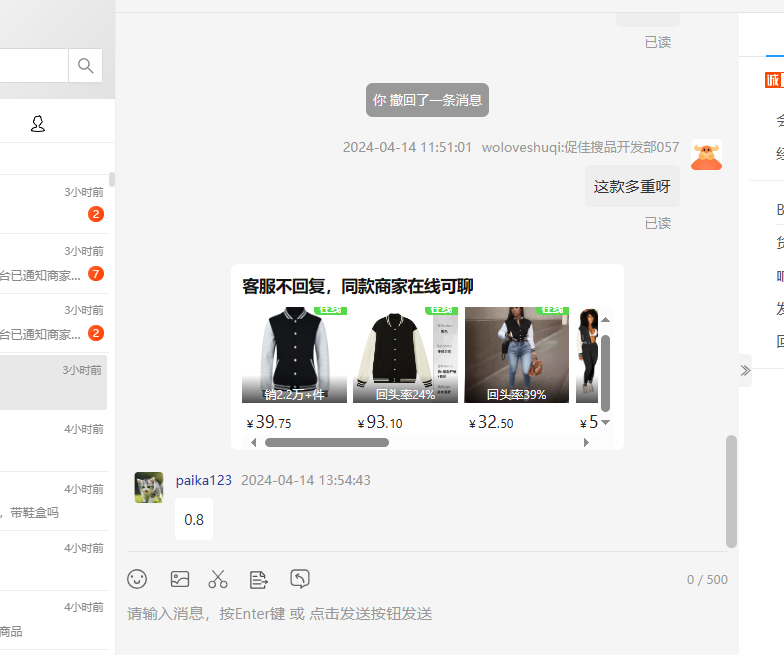Open conversation with 2 unread badge, 3小时前 top
The width and height of the screenshot is (784, 655).
tap(54, 204)
